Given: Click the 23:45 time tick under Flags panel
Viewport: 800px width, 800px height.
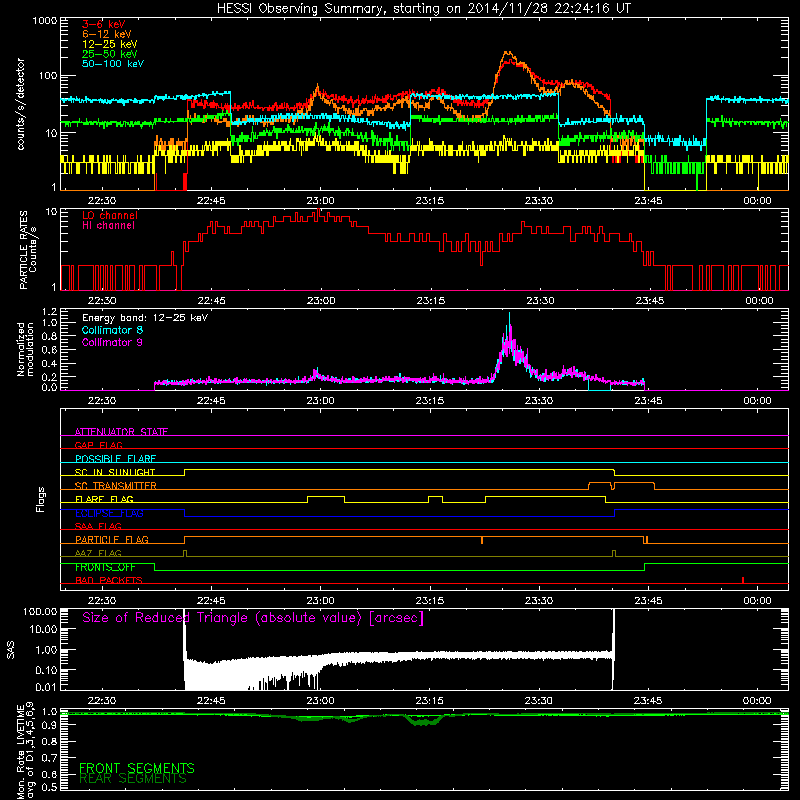Looking at the screenshot, I should click(648, 601).
